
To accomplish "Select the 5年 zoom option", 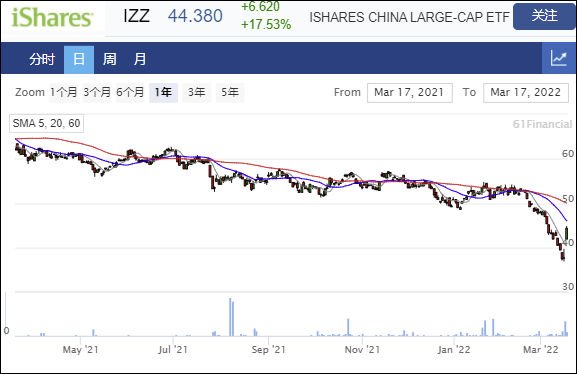I will [x=230, y=92].
